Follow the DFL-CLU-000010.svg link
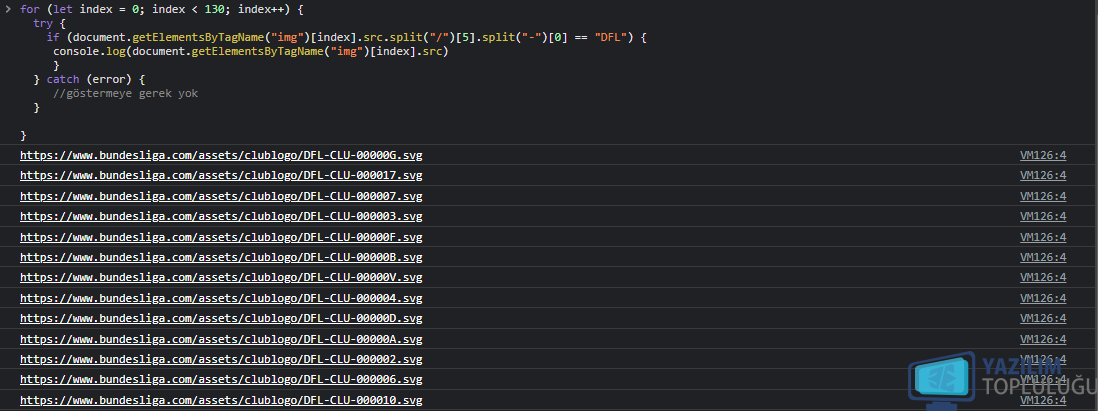 221,400
